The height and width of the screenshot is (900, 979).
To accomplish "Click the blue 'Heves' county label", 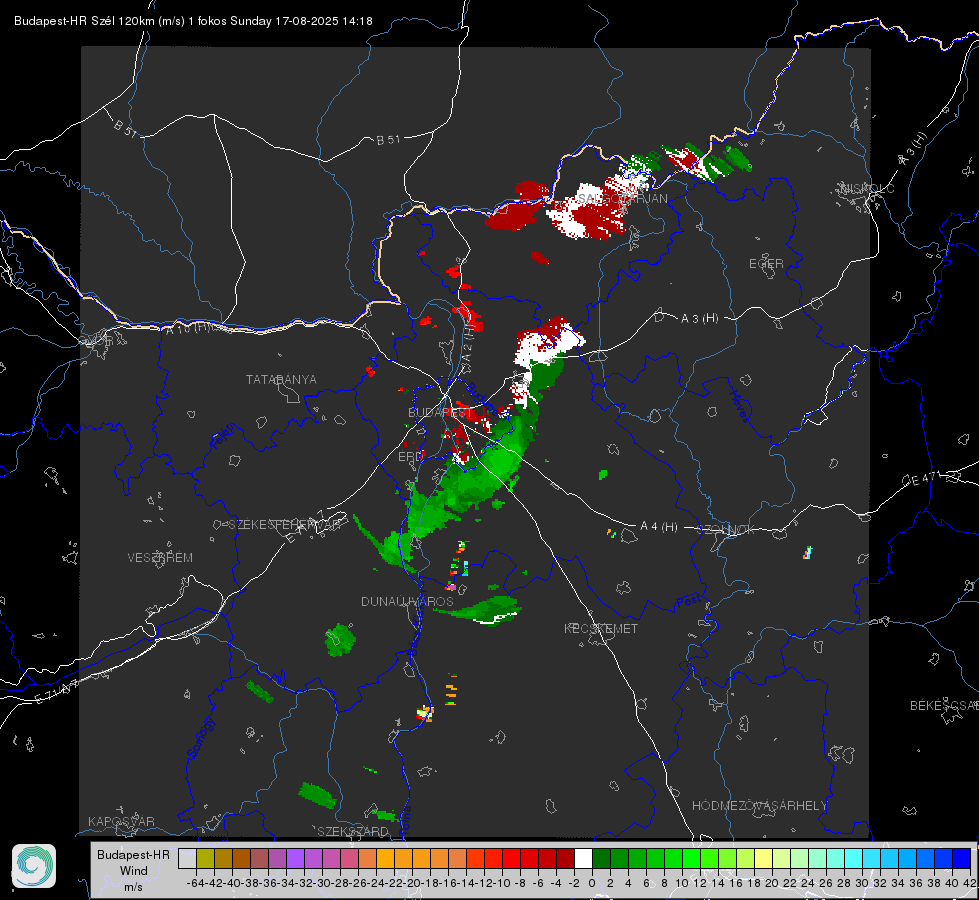I will point(739,405).
